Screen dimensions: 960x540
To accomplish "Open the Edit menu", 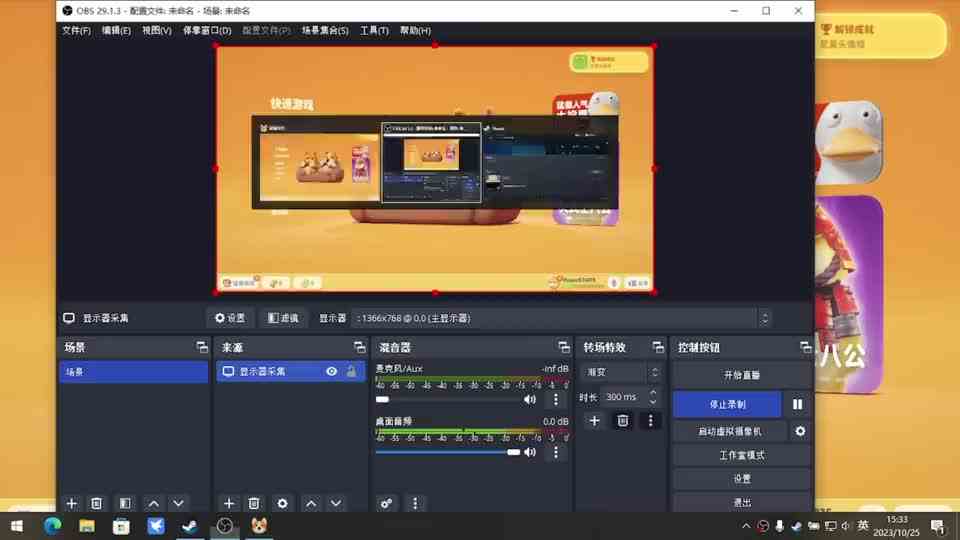I will [x=116, y=31].
